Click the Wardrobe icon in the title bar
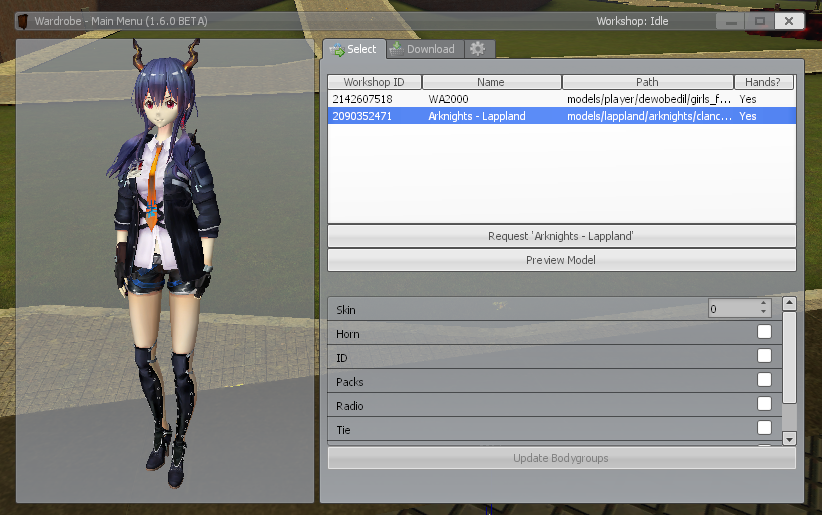Screen dimensions: 822x515 click(23, 21)
